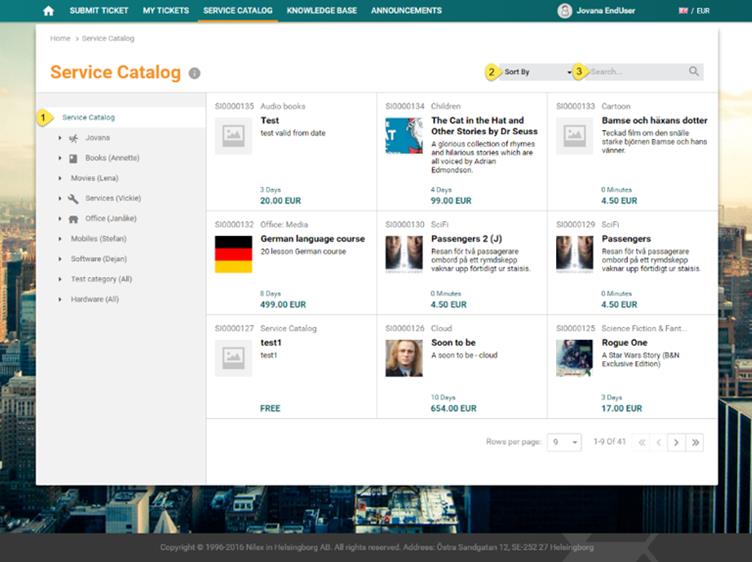Click the search magnifier icon
The image size is (752, 562).
[694, 72]
